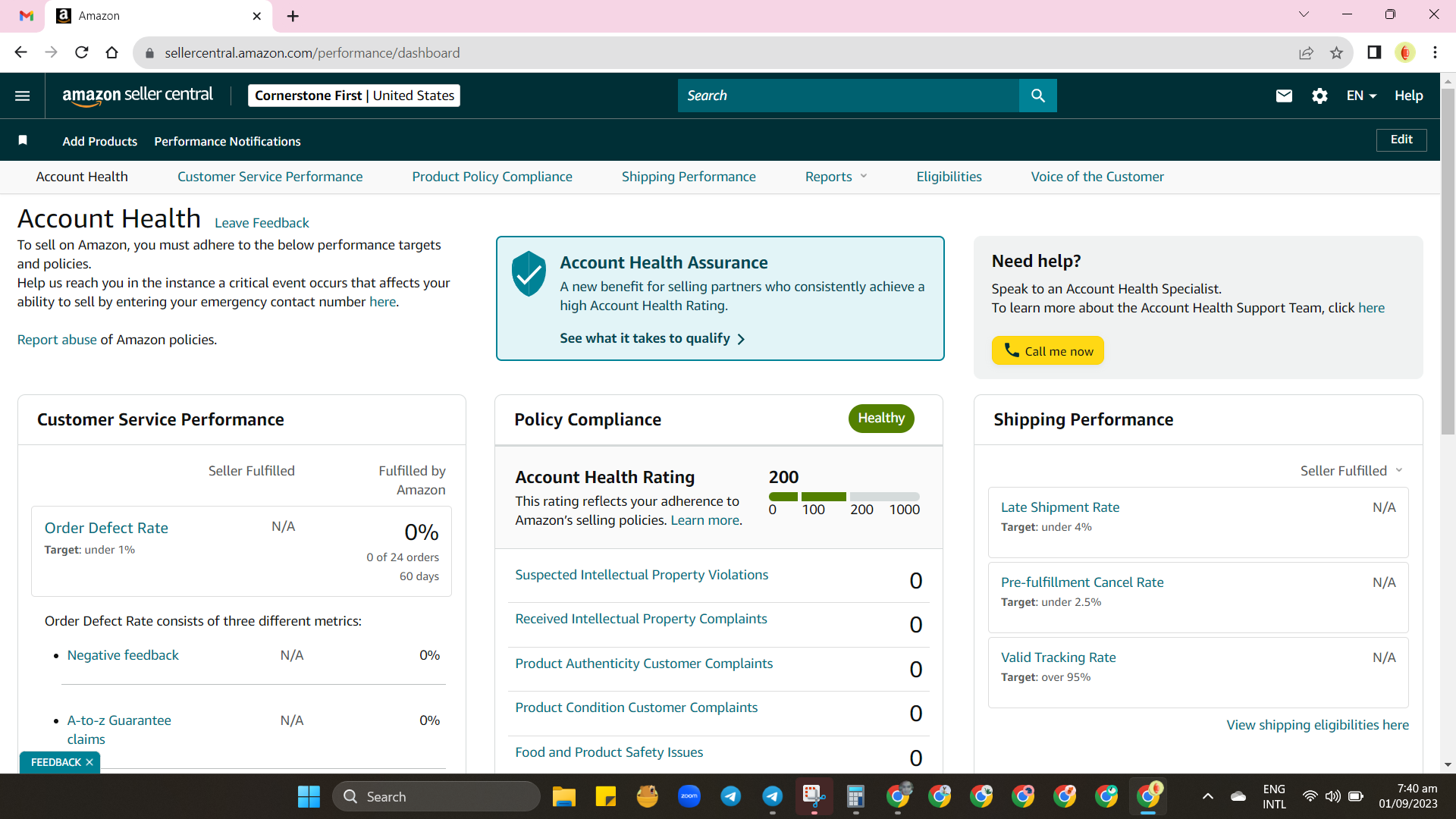This screenshot has height=819, width=1456.
Task: Open a new browser tab
Action: pyautogui.click(x=293, y=16)
